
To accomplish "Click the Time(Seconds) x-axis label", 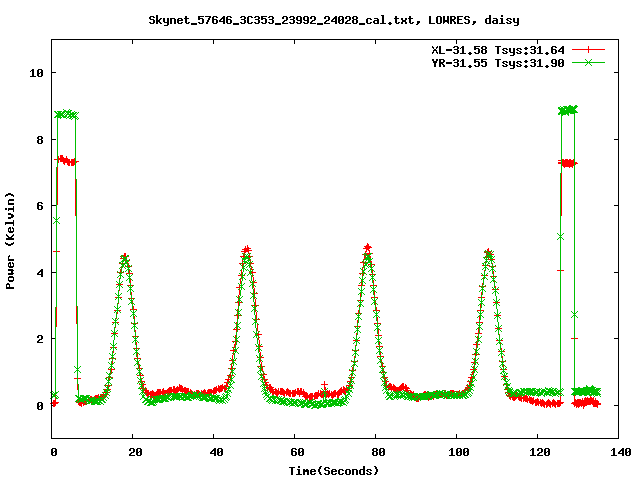I will (334, 471).
